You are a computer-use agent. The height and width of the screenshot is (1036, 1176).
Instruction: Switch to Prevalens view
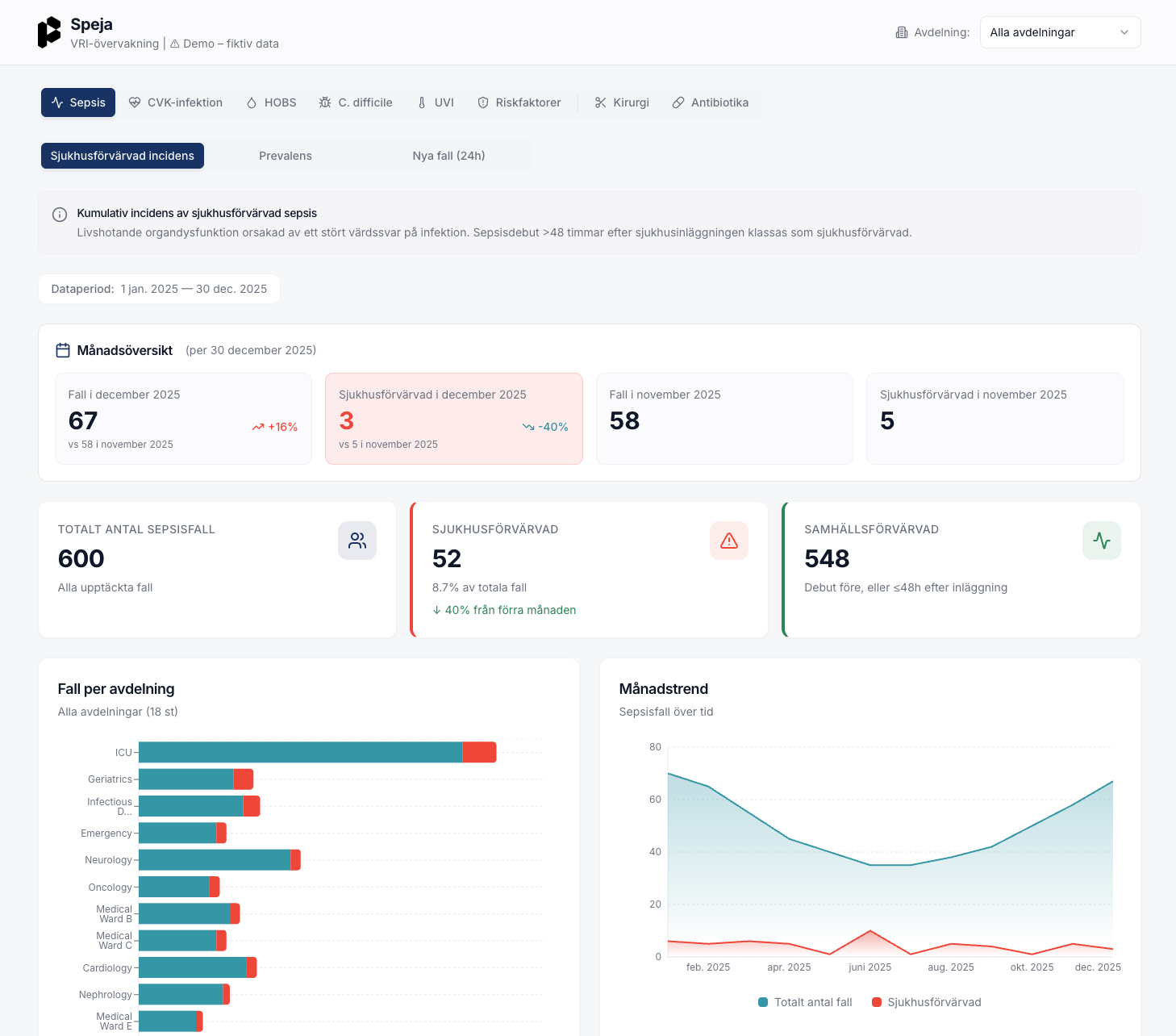pyautogui.click(x=286, y=156)
